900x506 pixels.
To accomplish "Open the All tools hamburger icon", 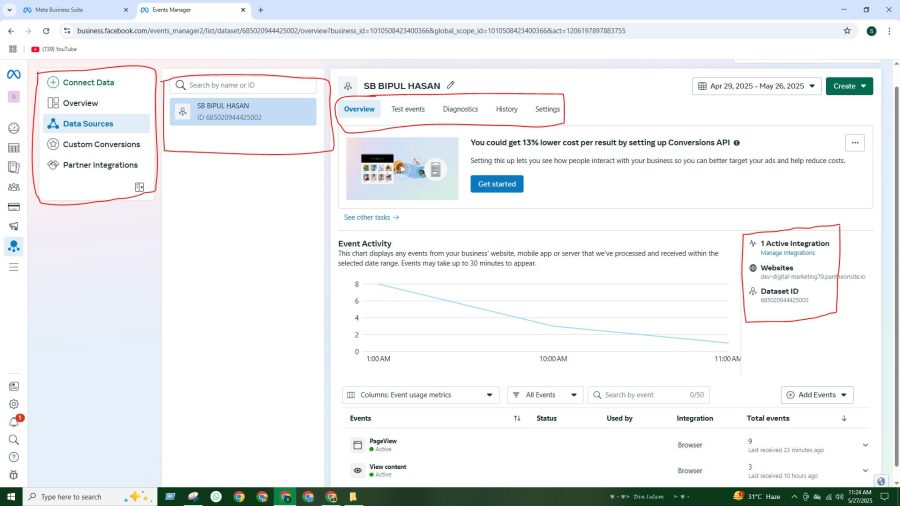I will (14, 267).
